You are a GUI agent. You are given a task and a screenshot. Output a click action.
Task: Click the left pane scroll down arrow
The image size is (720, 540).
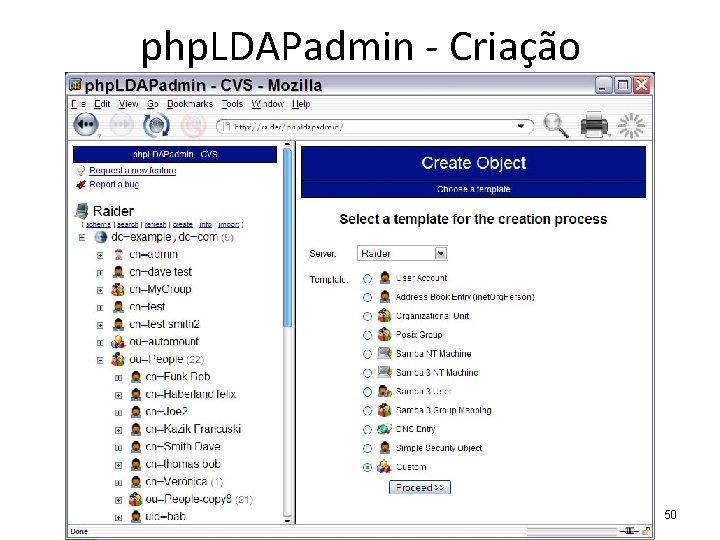(287, 520)
